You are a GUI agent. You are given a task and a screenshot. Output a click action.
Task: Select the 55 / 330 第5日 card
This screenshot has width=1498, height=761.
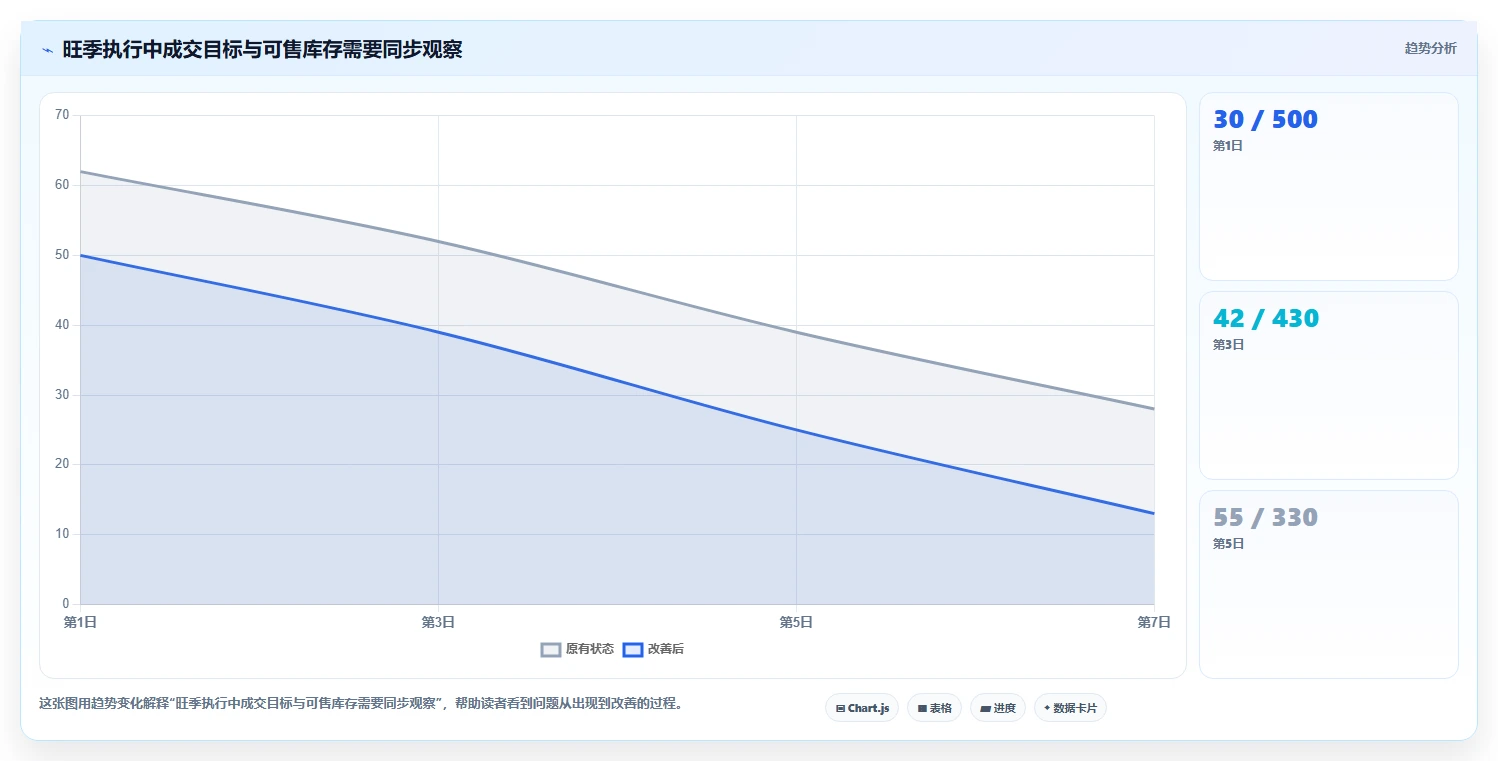1328,584
